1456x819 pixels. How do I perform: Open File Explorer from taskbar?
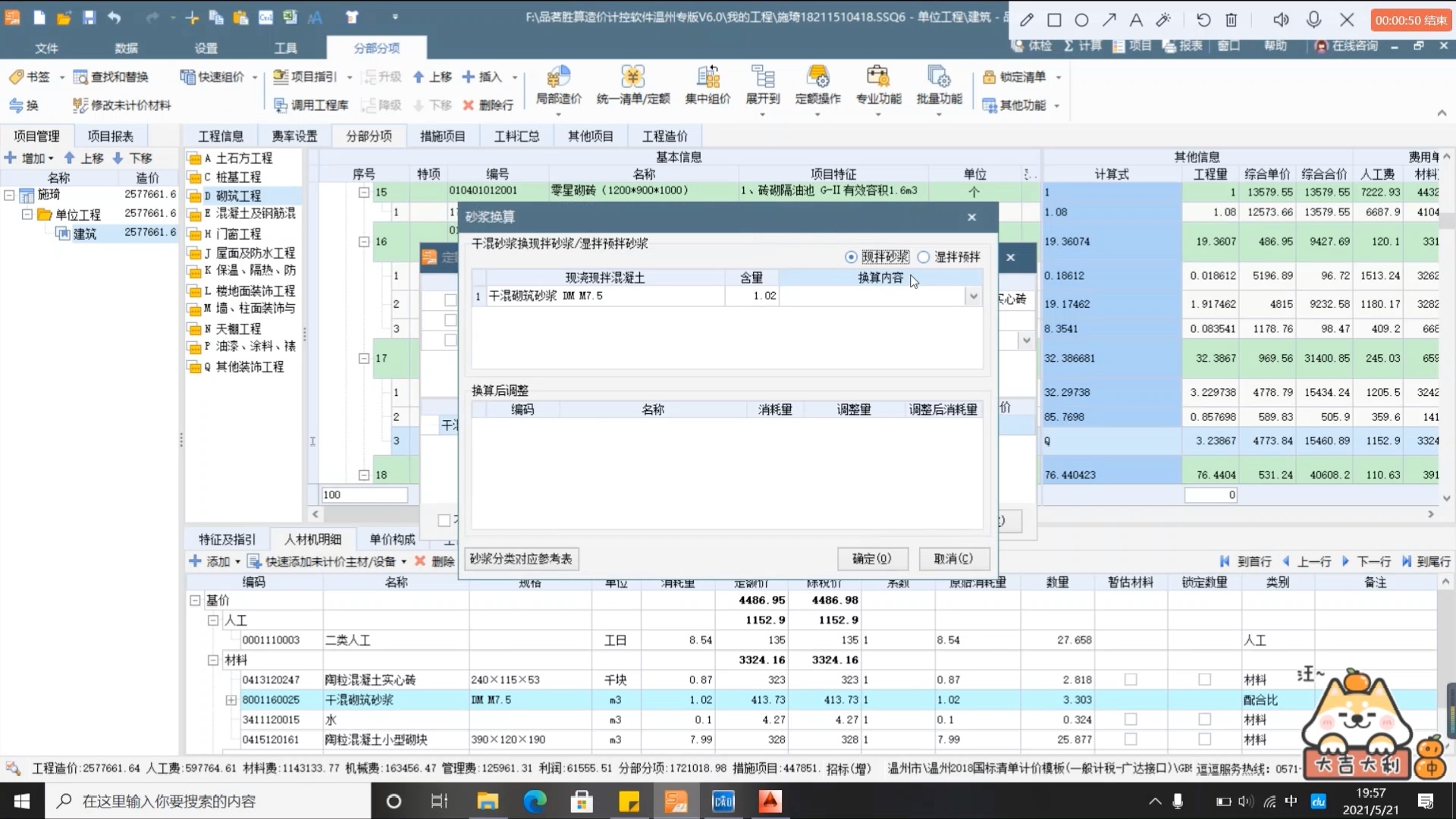(x=488, y=801)
